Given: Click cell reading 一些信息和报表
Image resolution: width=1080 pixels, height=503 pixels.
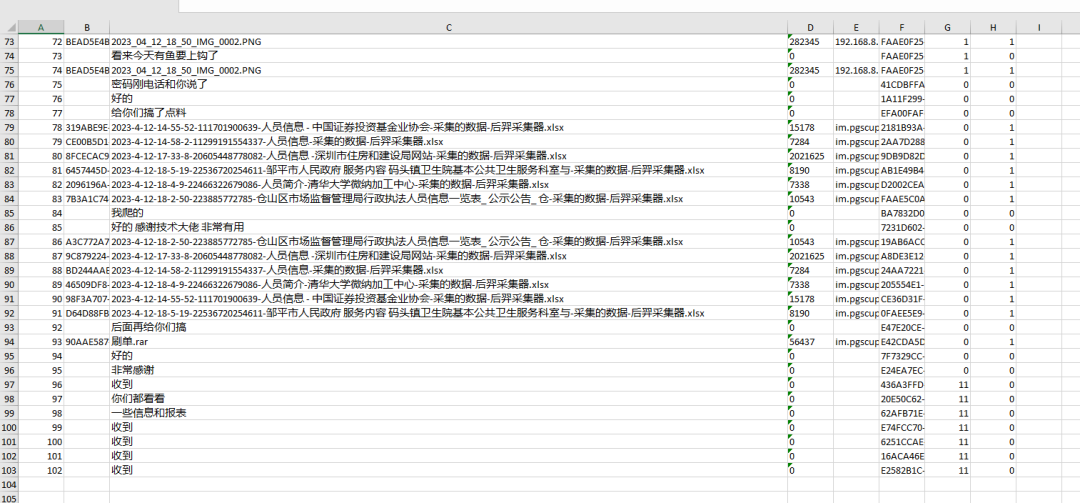Looking at the screenshot, I should (x=448, y=413).
